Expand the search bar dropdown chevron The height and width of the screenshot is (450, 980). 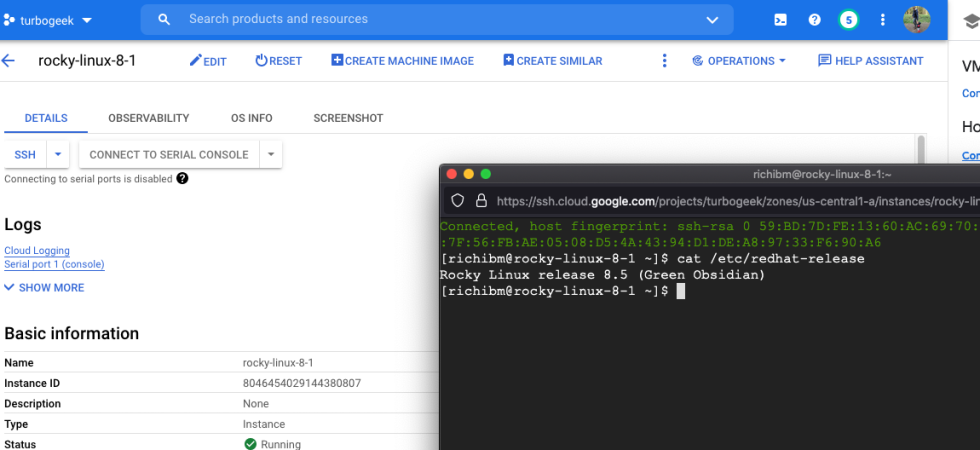tap(712, 20)
